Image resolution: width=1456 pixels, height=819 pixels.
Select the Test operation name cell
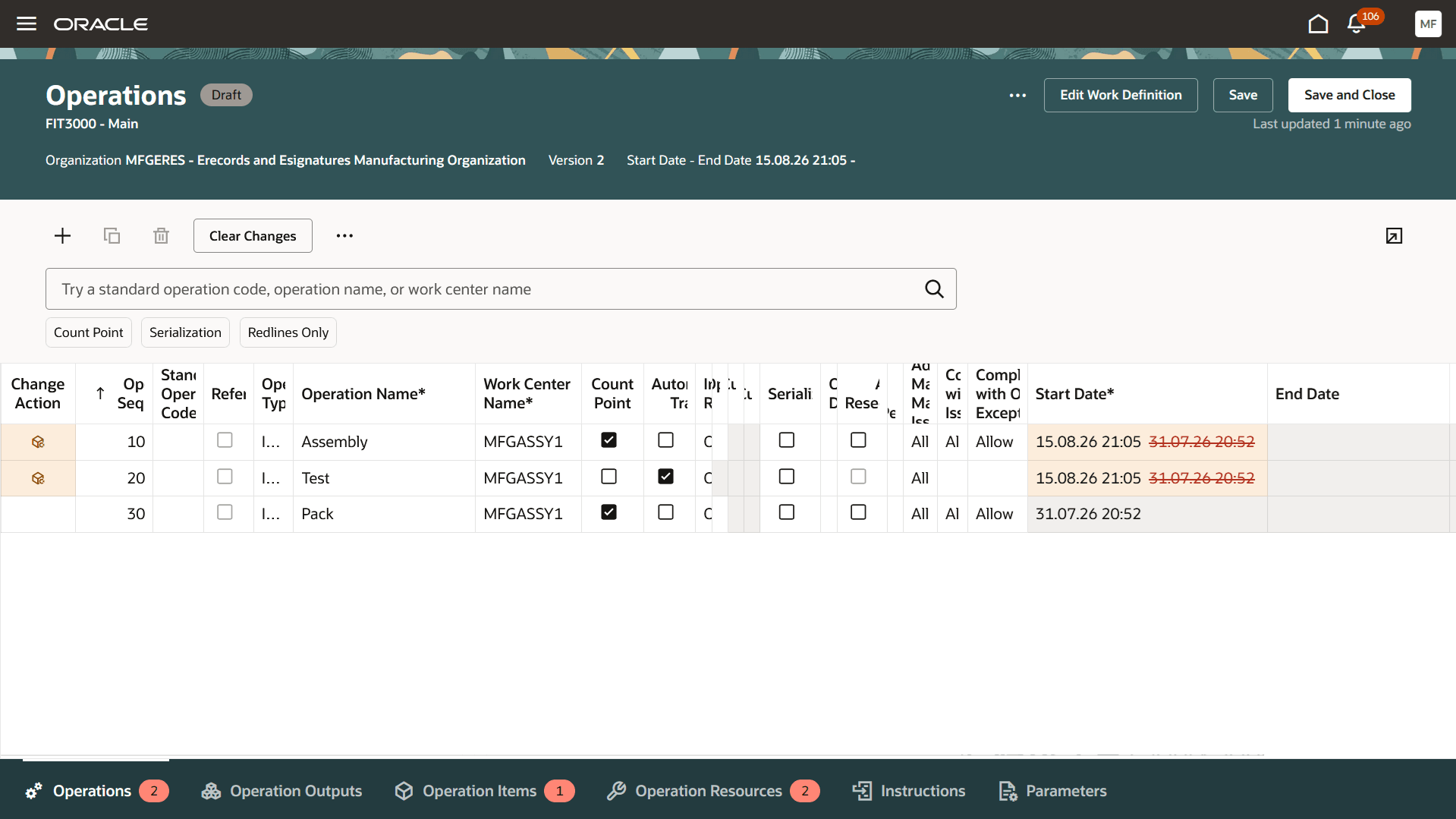coord(384,478)
